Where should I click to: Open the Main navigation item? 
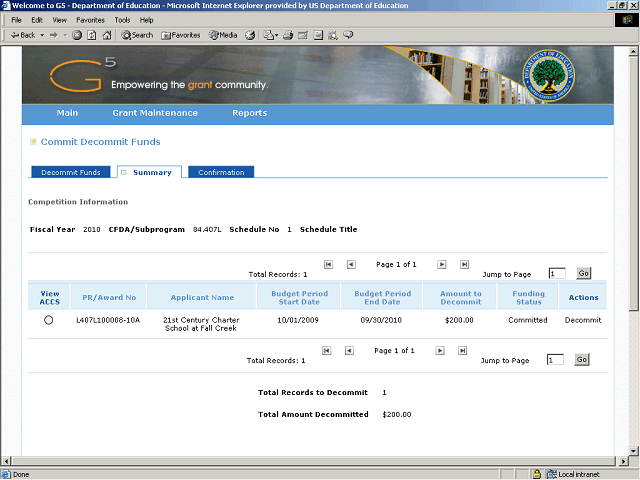coord(67,113)
